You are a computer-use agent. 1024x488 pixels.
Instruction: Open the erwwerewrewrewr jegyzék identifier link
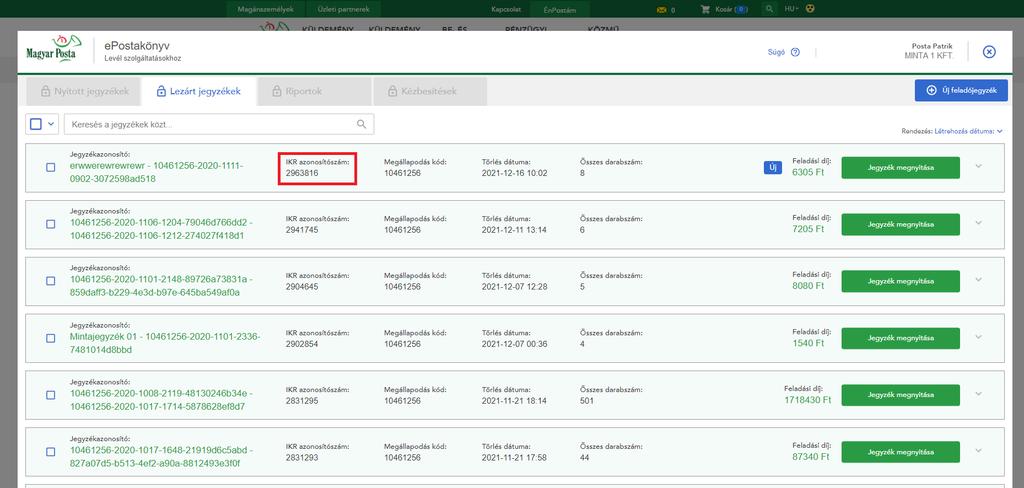[x=157, y=172]
